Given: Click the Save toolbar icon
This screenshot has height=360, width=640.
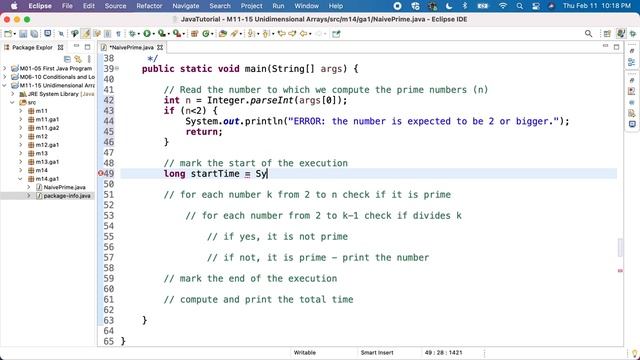Looking at the screenshot, I should (x=23, y=34).
